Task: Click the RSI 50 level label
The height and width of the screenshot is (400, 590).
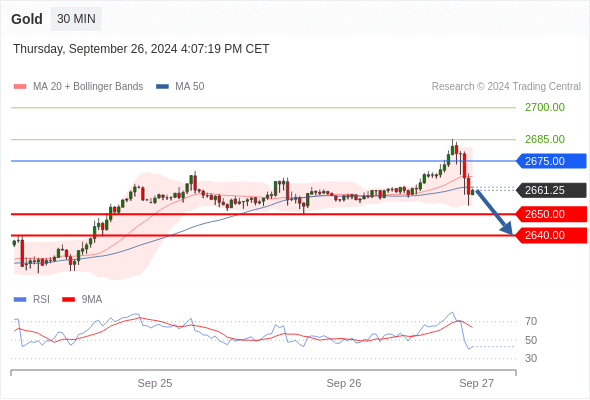Action: pos(531,340)
